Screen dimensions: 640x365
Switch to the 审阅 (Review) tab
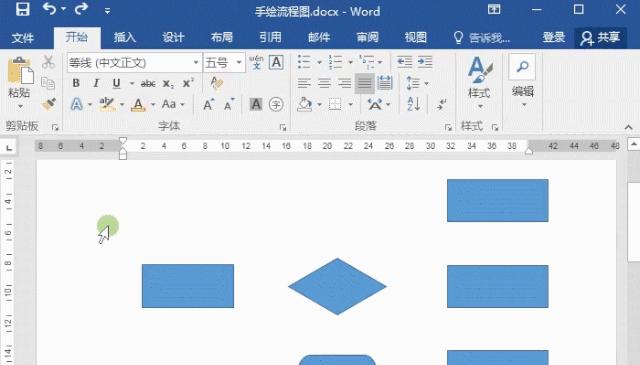[x=367, y=38]
